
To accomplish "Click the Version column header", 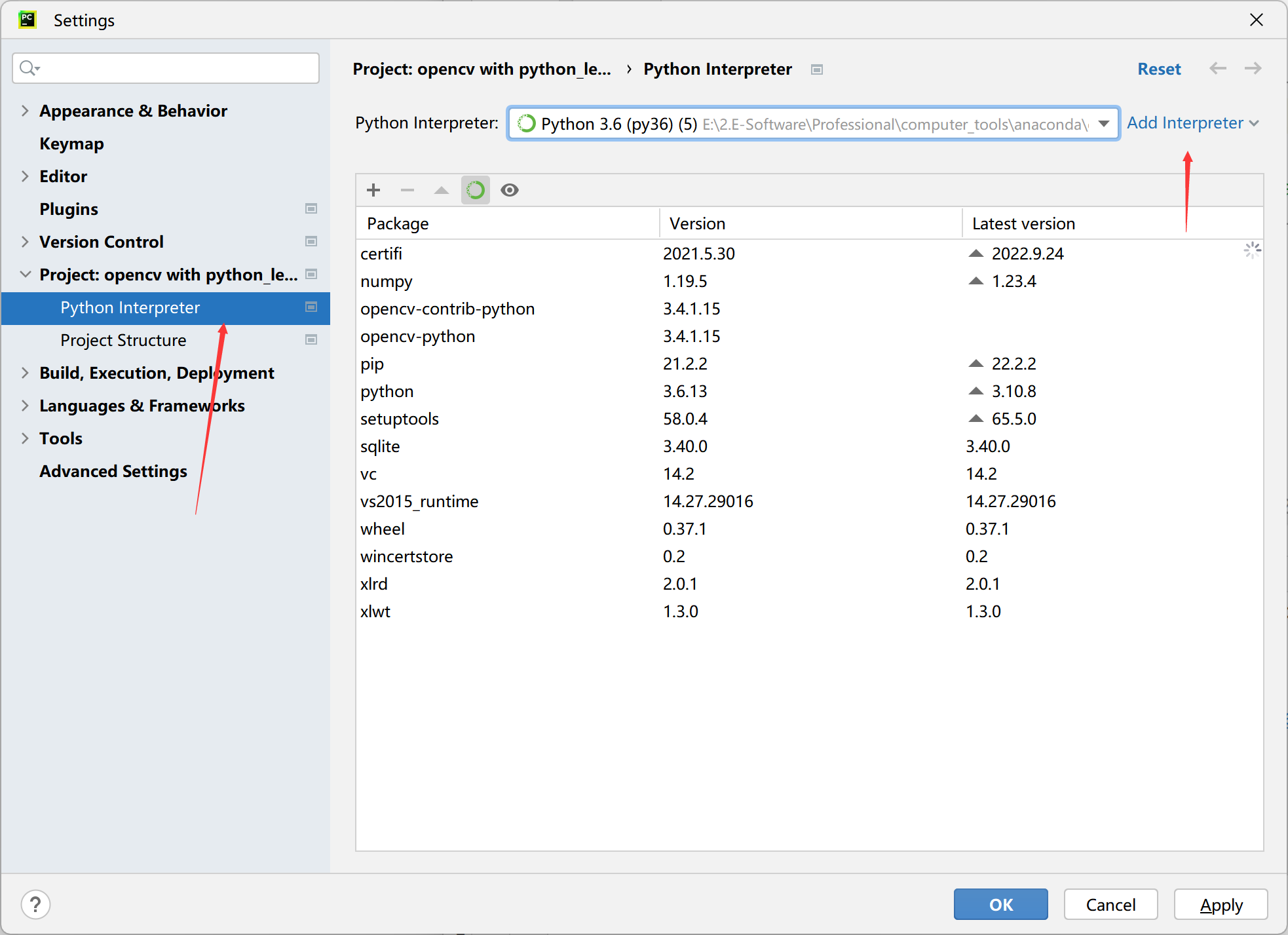I will click(811, 223).
